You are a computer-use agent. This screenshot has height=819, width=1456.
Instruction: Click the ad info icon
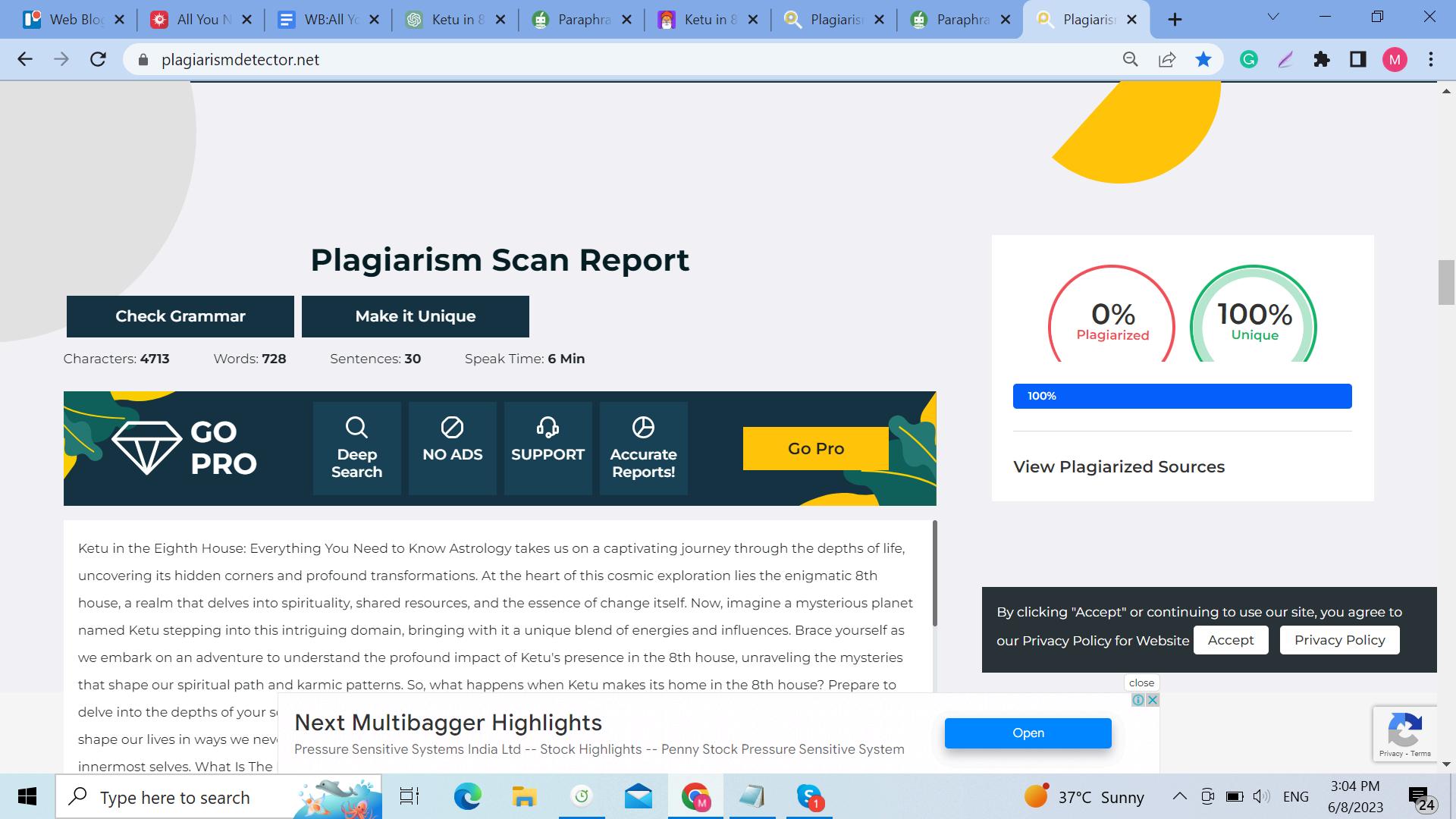(1138, 700)
